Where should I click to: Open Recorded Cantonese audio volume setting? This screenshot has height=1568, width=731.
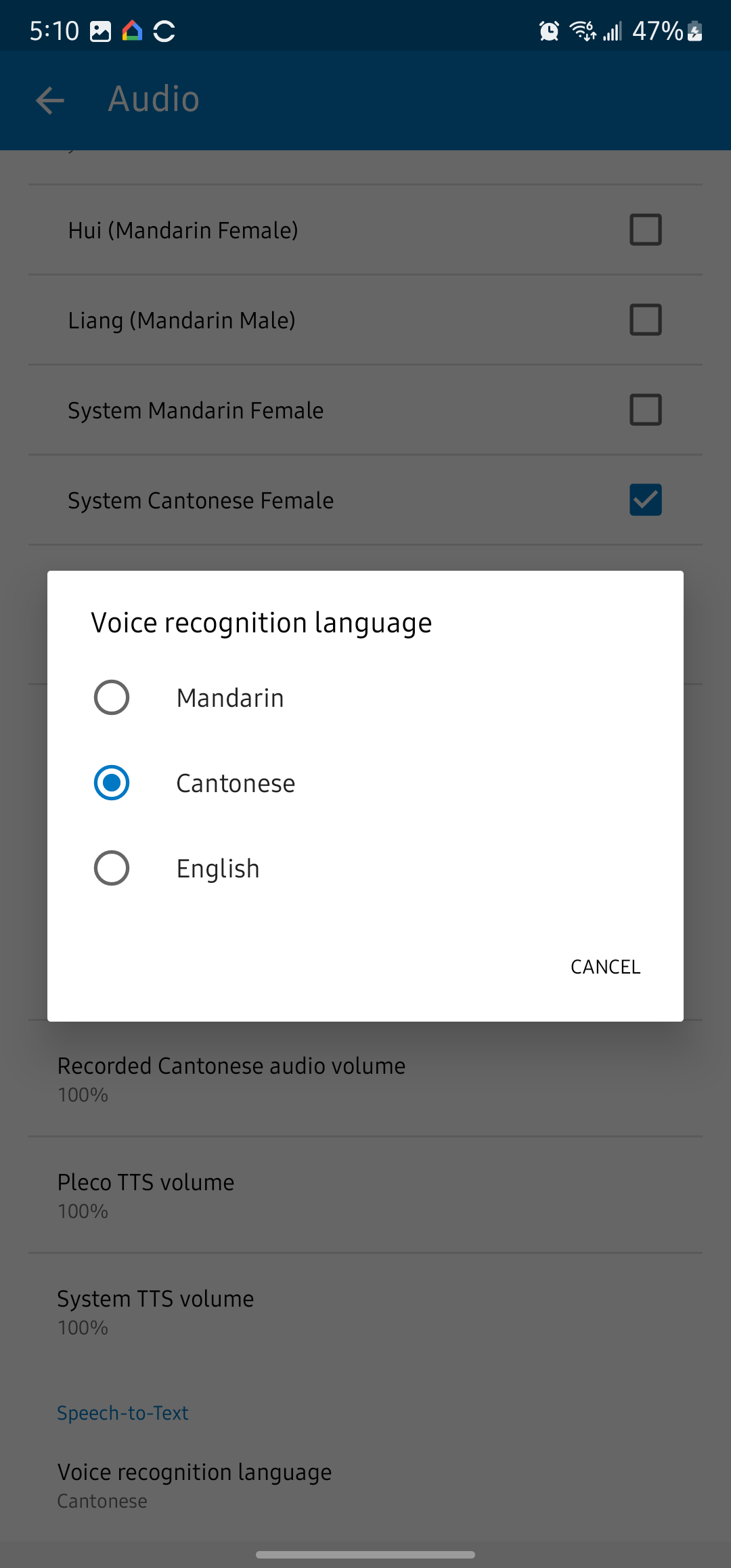tap(231, 1079)
